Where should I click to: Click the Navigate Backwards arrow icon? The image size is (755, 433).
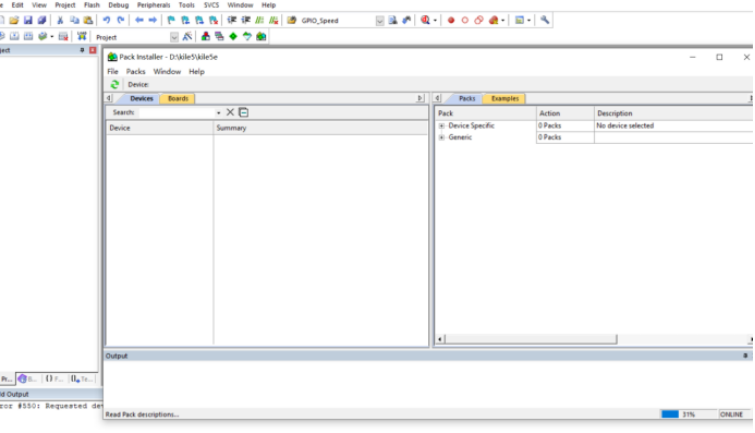click(139, 20)
